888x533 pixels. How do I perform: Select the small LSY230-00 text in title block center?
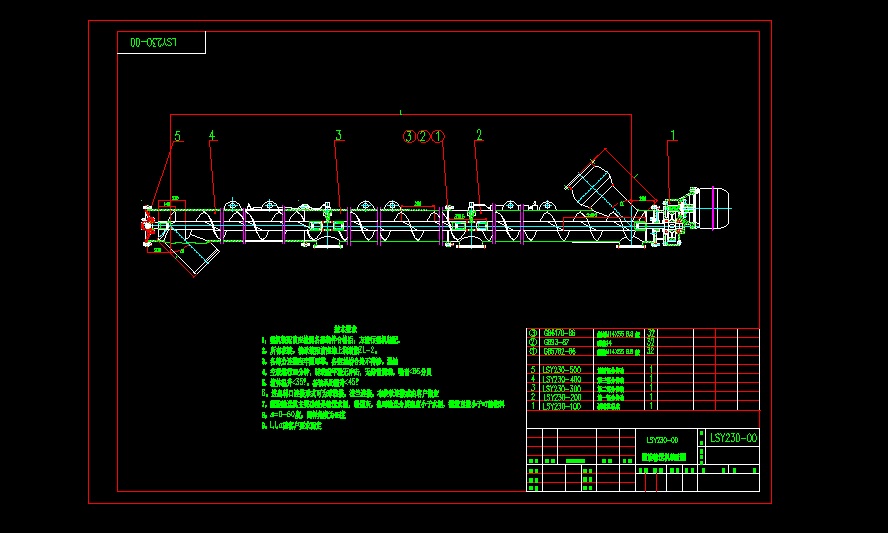662,440
